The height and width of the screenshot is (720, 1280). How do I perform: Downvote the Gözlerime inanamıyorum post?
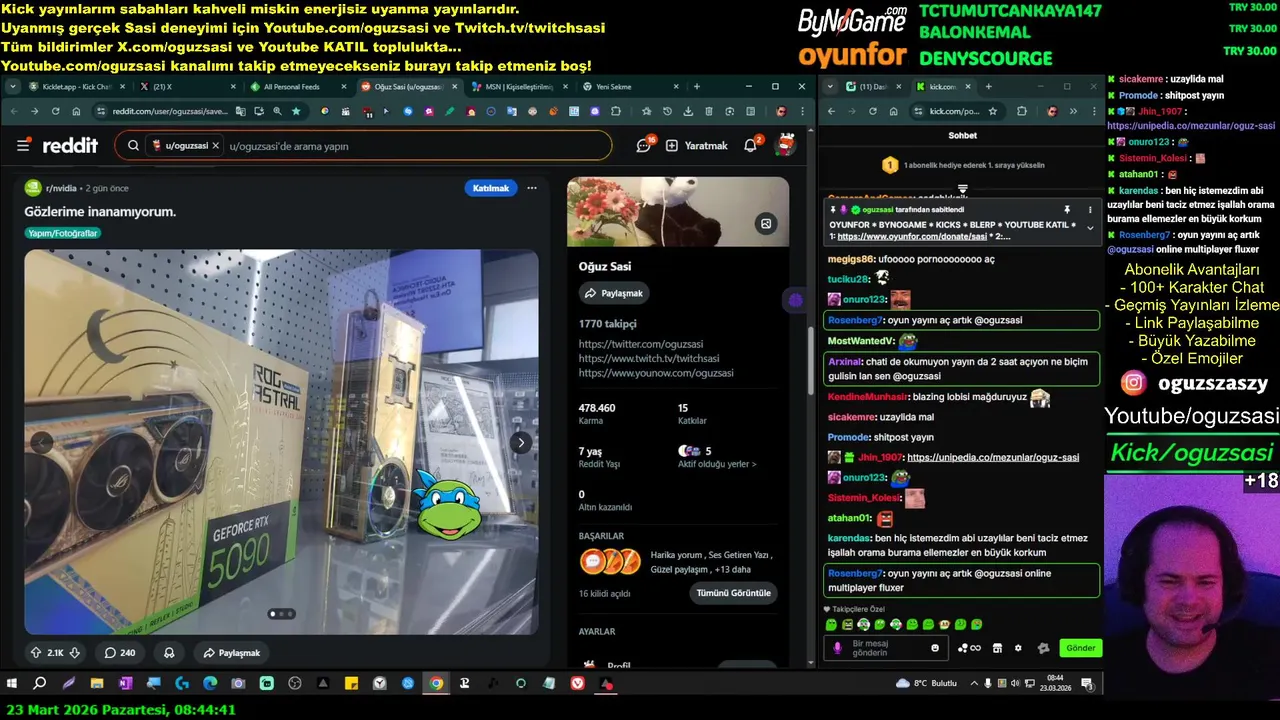point(74,653)
